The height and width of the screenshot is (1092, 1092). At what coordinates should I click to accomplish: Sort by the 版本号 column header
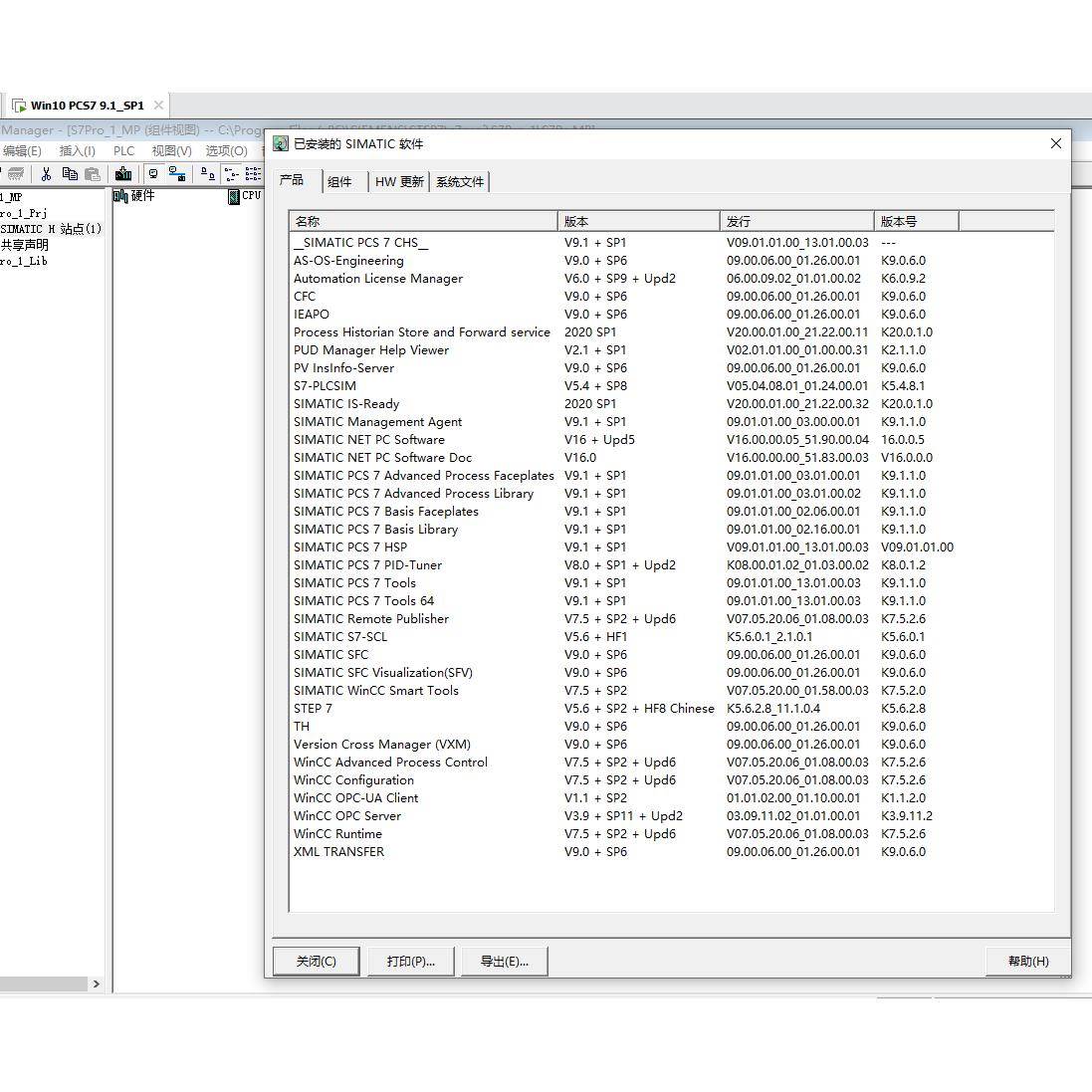click(917, 221)
